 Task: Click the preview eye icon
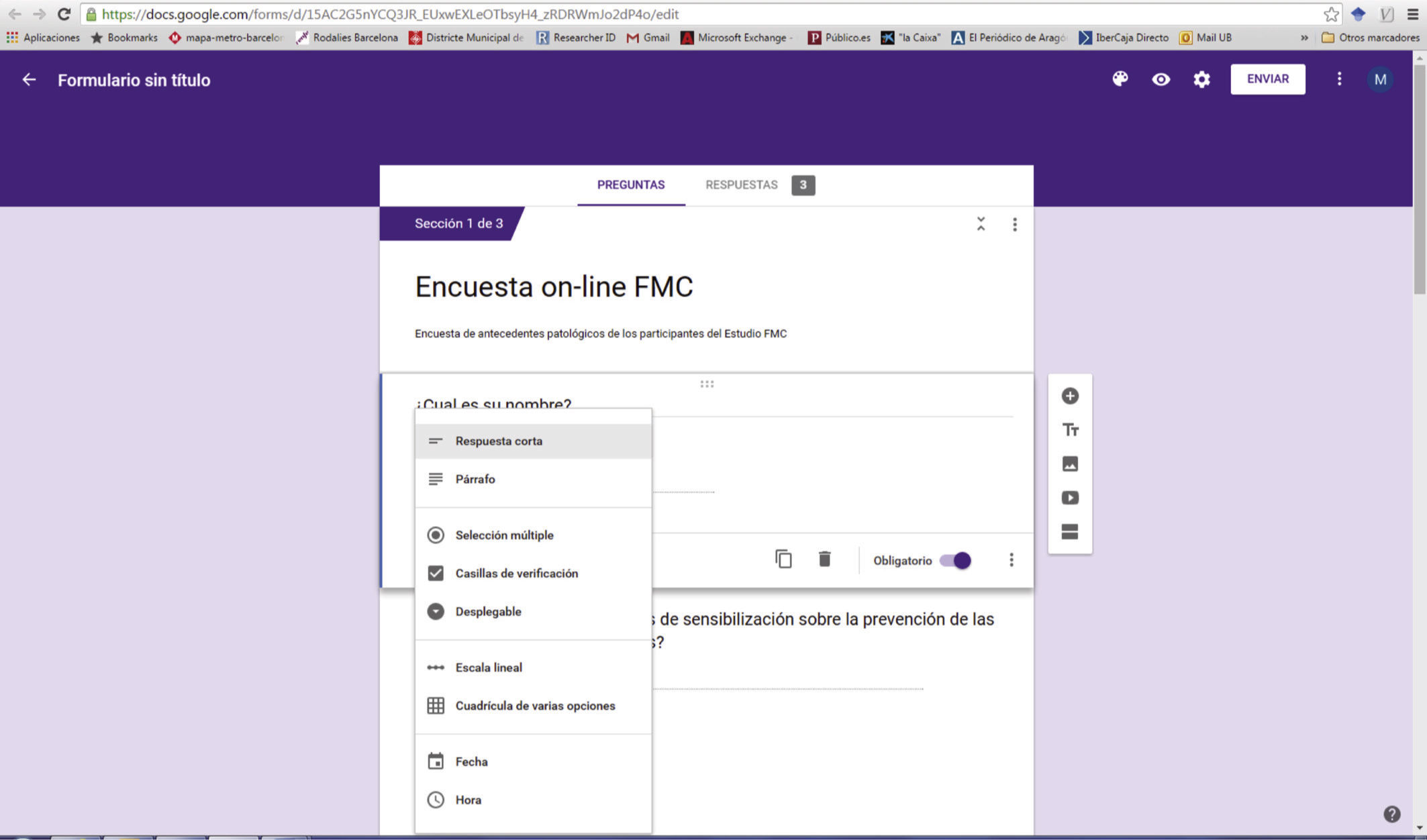point(1161,79)
